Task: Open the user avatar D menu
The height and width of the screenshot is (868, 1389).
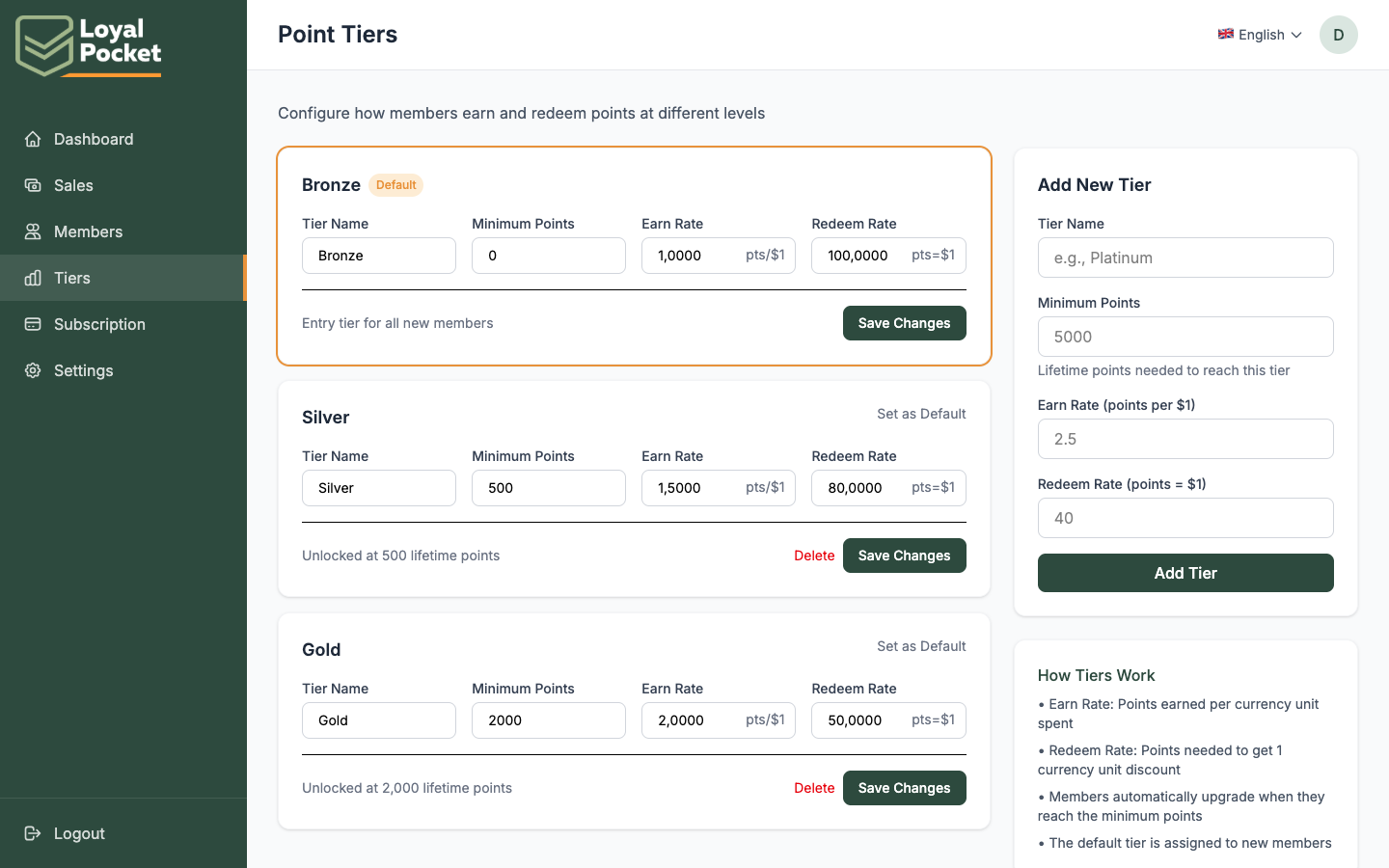Action: click(1338, 35)
